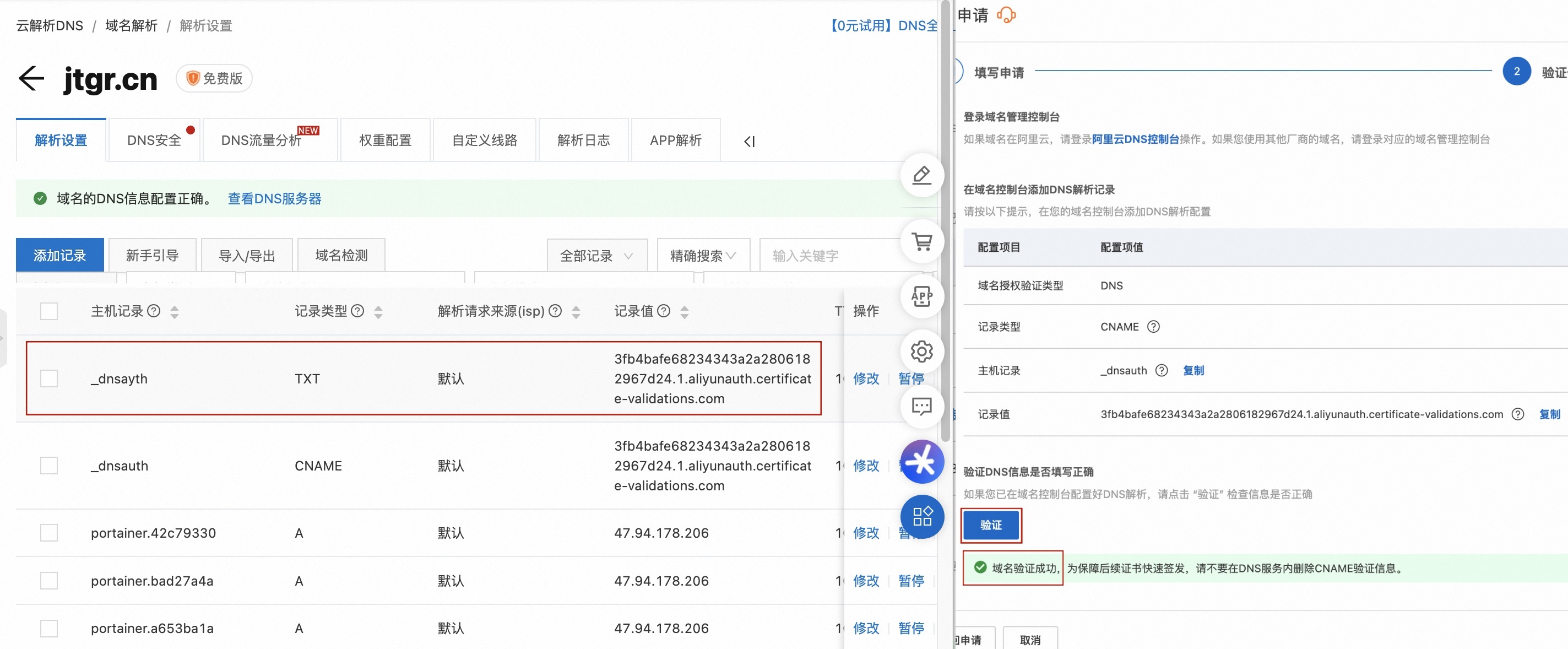Open the shopping cart floating button
1568x649 pixels.
tap(921, 242)
